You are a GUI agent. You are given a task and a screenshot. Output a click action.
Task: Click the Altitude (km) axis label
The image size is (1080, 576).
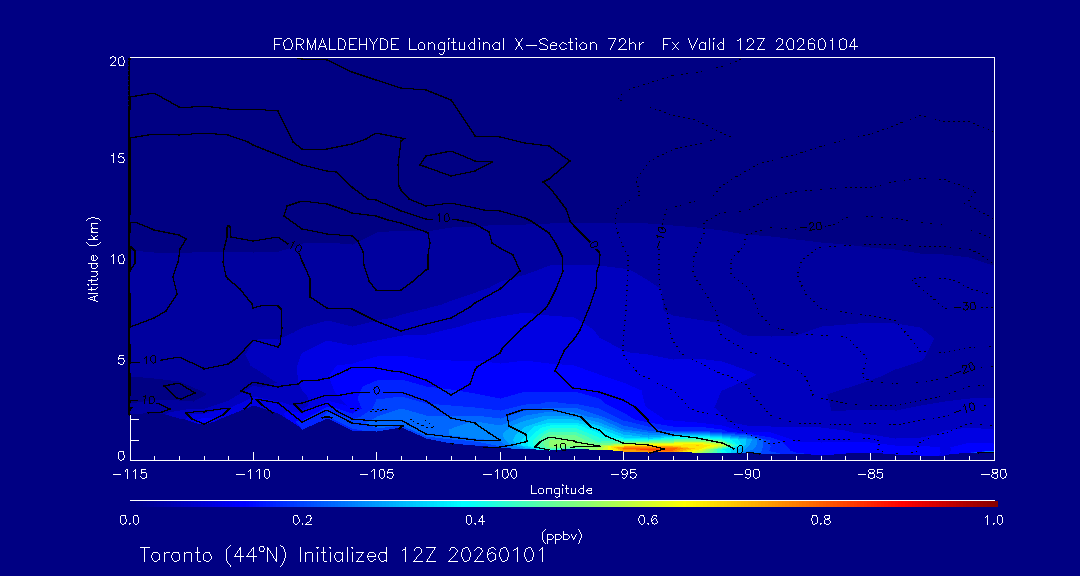93,258
